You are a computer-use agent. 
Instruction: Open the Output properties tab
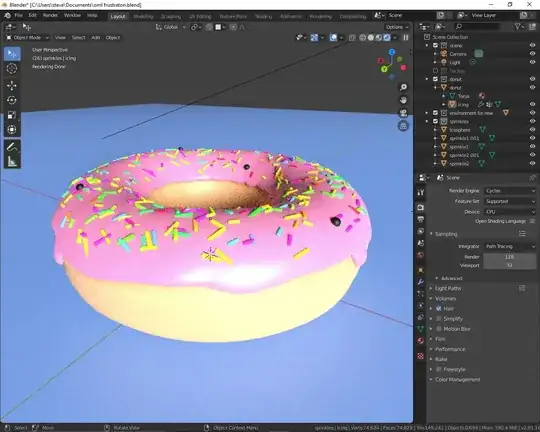tap(420, 219)
